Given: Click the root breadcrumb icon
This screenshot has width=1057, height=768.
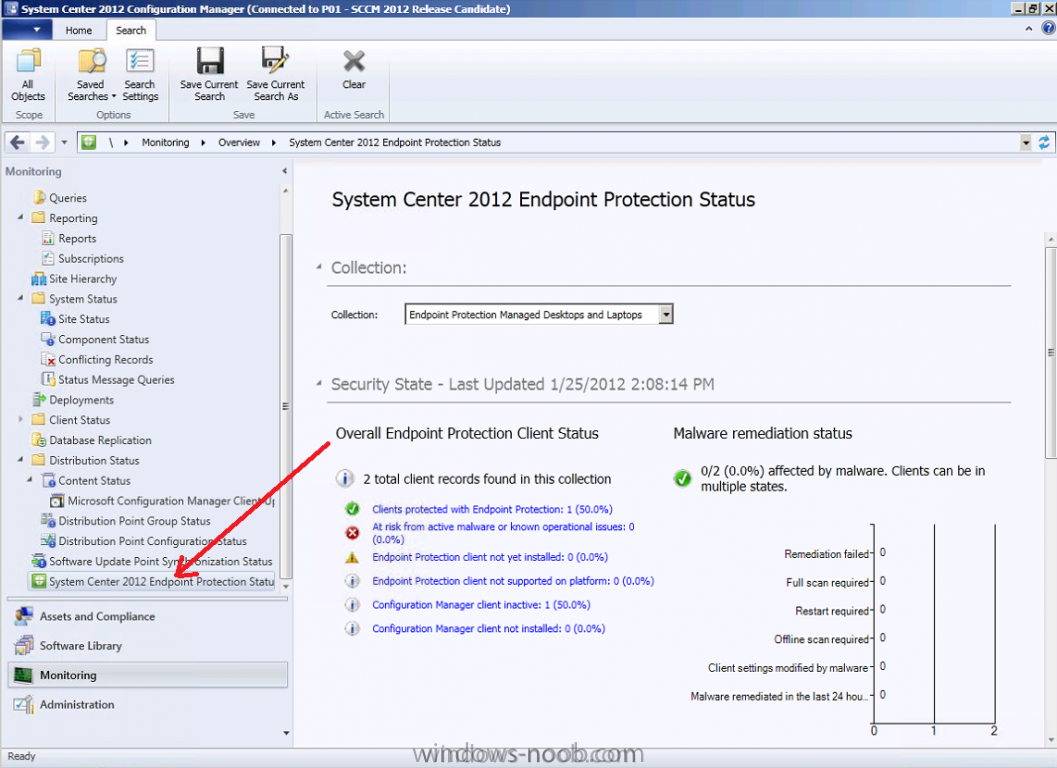Looking at the screenshot, I should click(x=88, y=142).
